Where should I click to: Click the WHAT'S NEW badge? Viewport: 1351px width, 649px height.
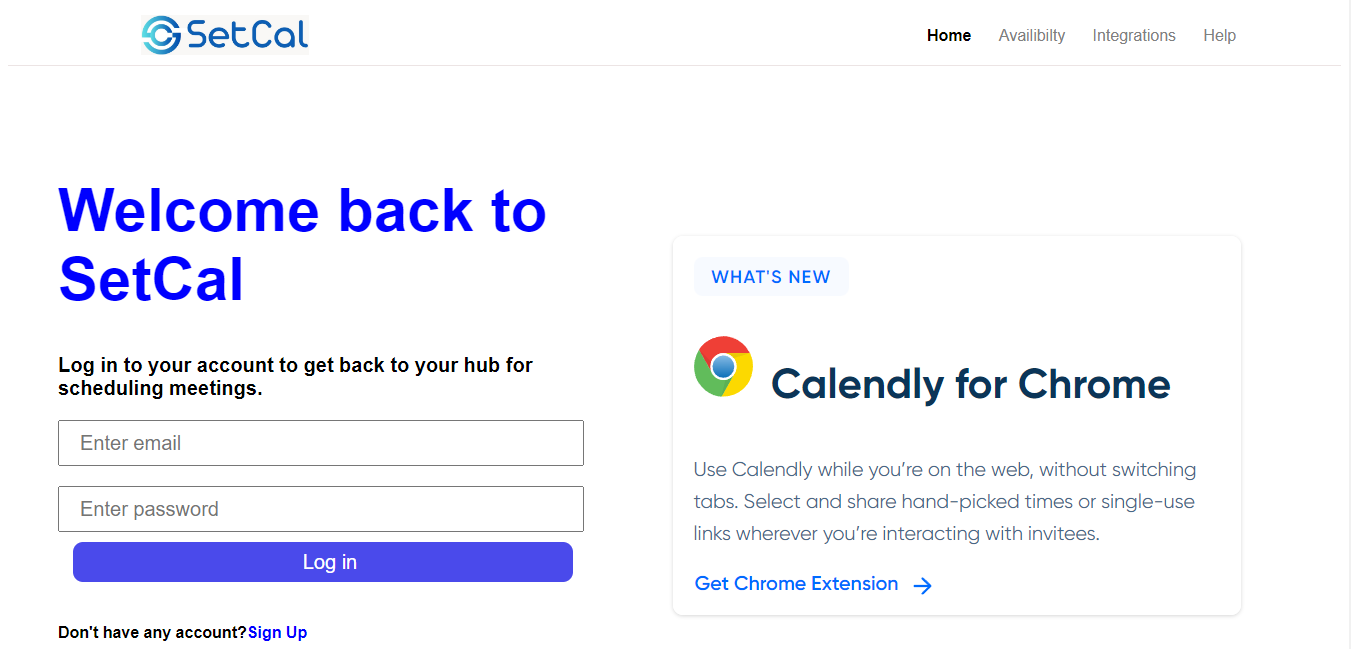pos(771,276)
